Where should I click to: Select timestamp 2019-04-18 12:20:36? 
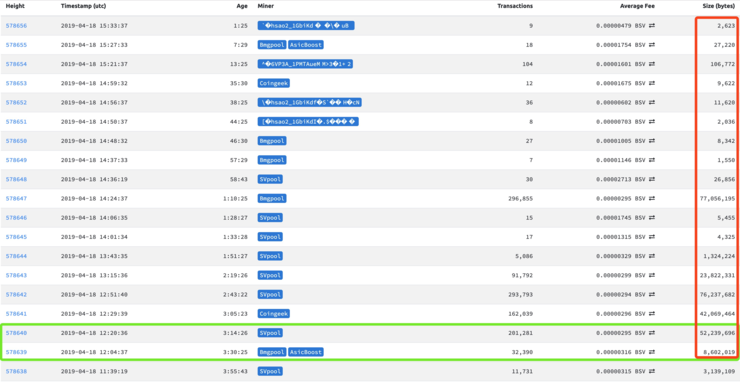[94, 333]
